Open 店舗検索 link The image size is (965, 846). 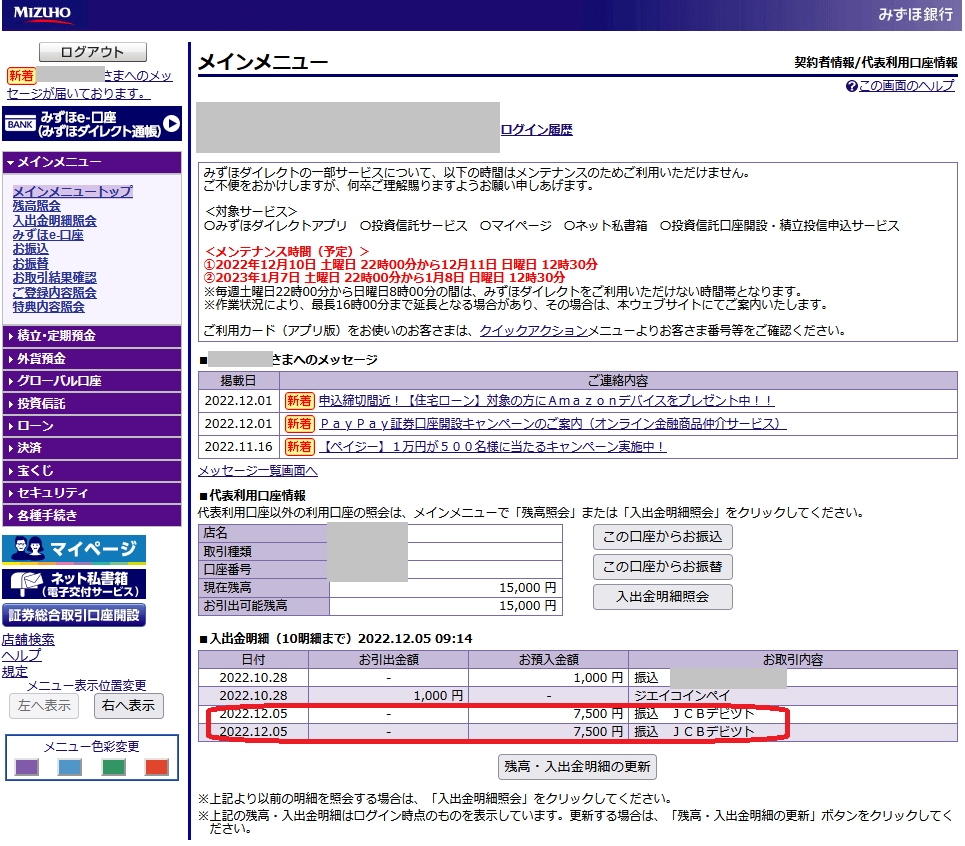point(28,639)
